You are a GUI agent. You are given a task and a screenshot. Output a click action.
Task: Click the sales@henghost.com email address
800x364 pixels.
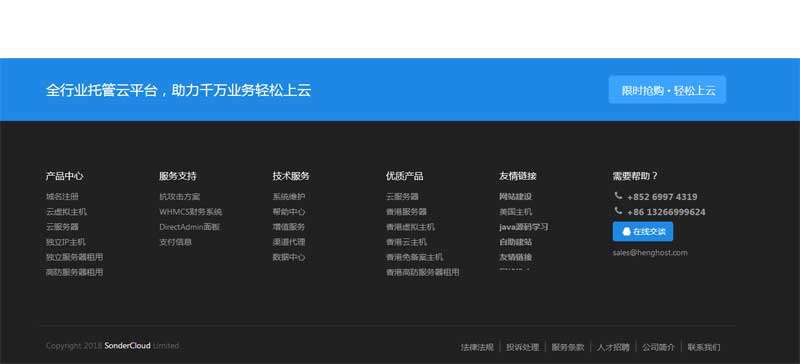[650, 253]
